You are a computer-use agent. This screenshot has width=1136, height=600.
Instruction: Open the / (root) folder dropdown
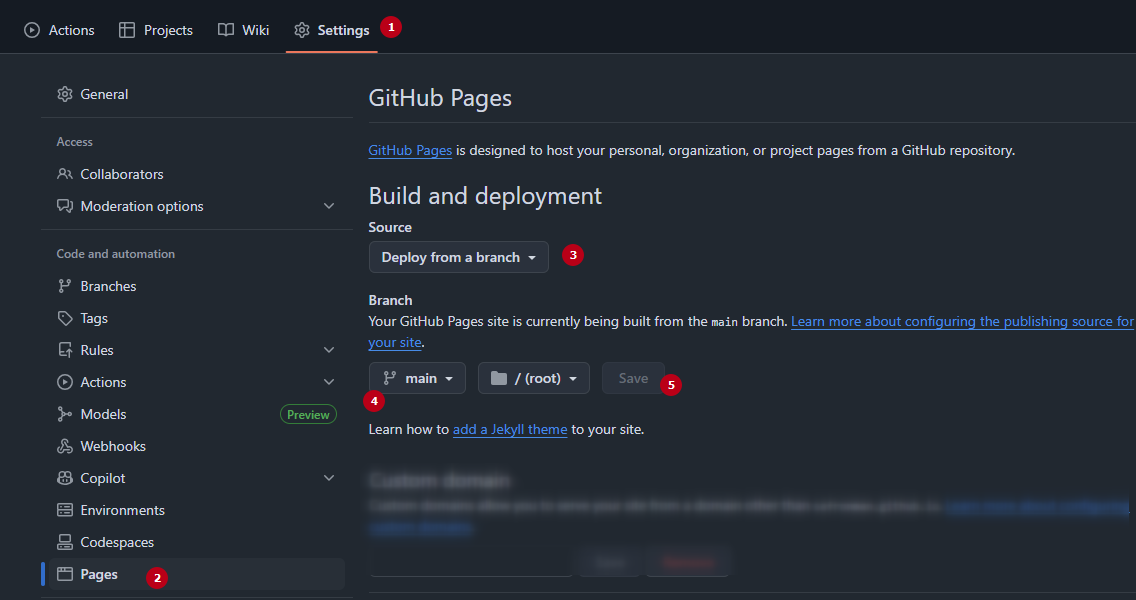coord(533,378)
